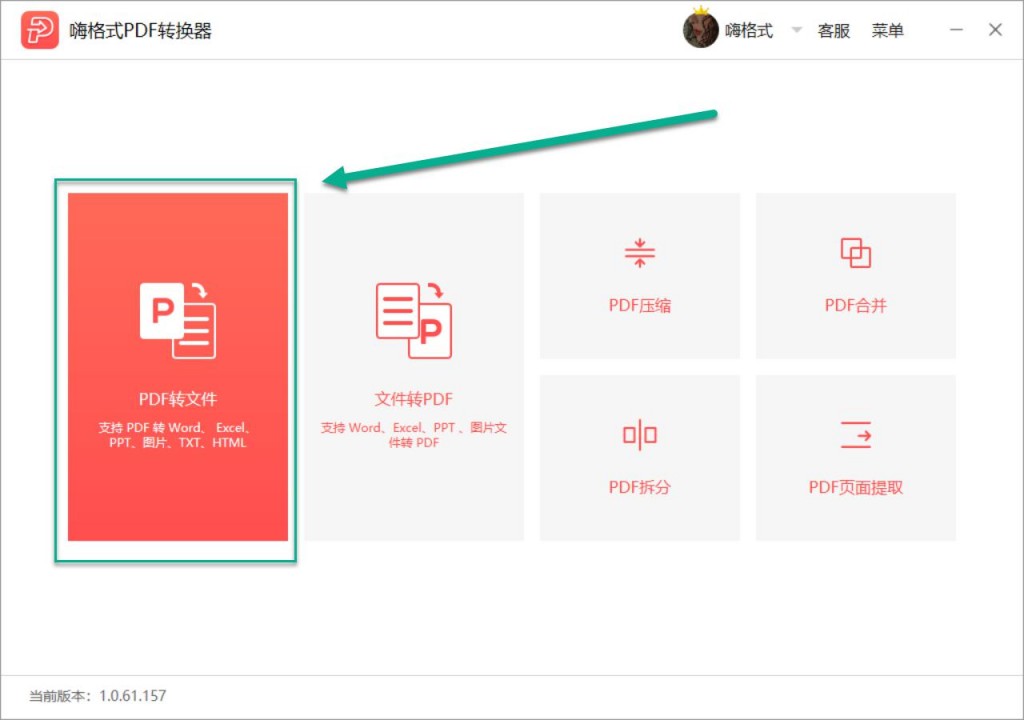Click the PDF页面提取 extract arrow icon
The image size is (1024, 720).
click(856, 434)
